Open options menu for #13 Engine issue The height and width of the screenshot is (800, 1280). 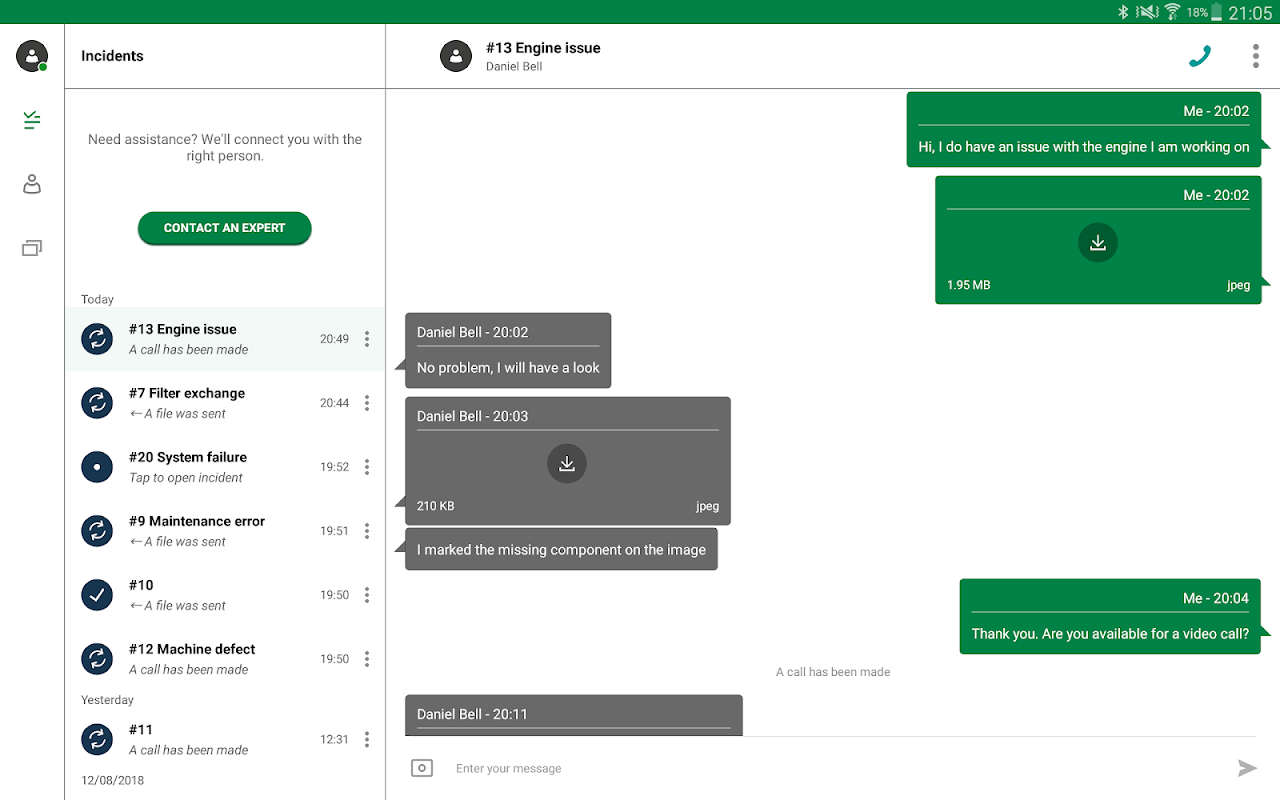(367, 339)
